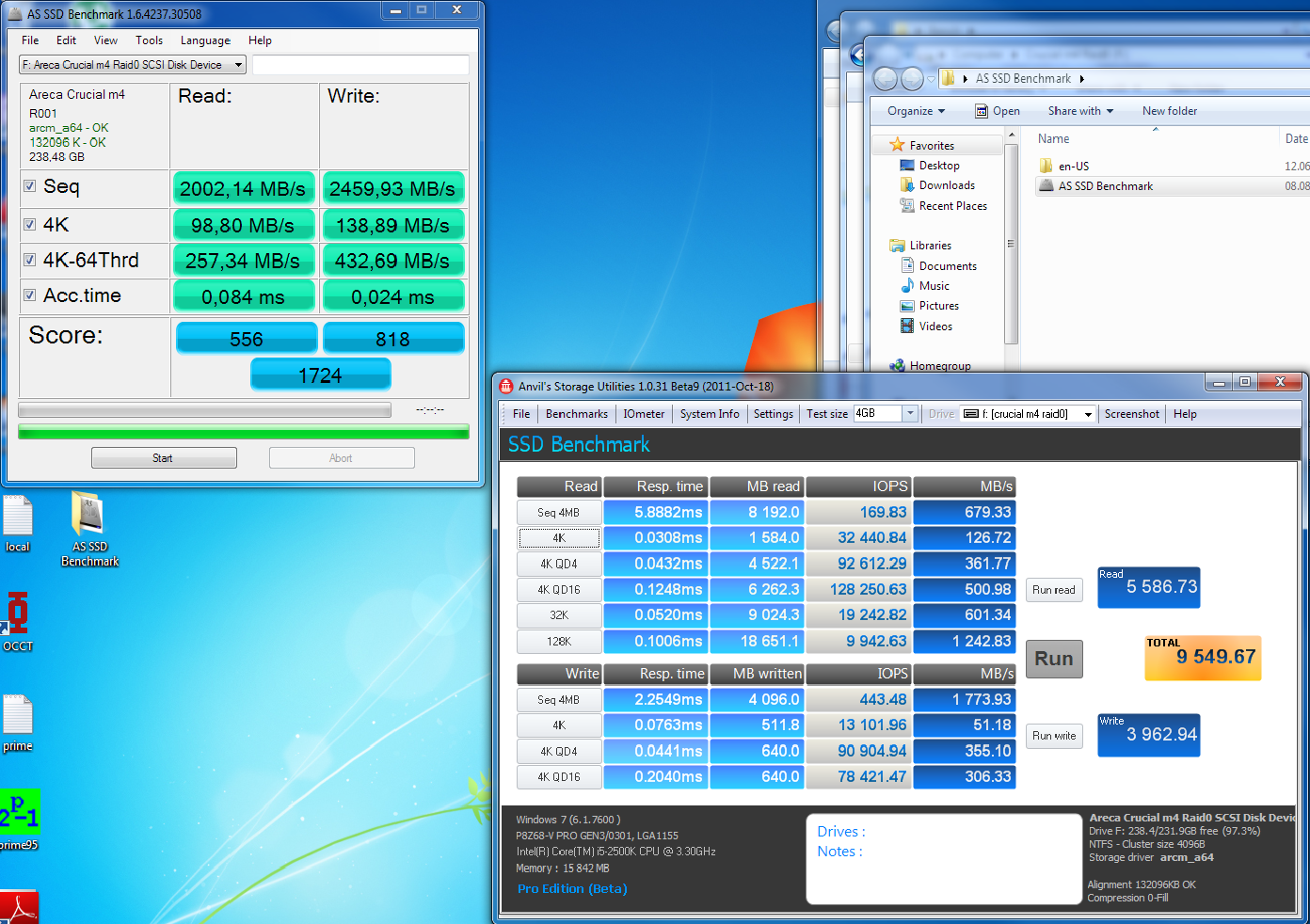This screenshot has width=1310, height=924.
Task: Click Explorer back navigation arrow
Action: click(886, 79)
